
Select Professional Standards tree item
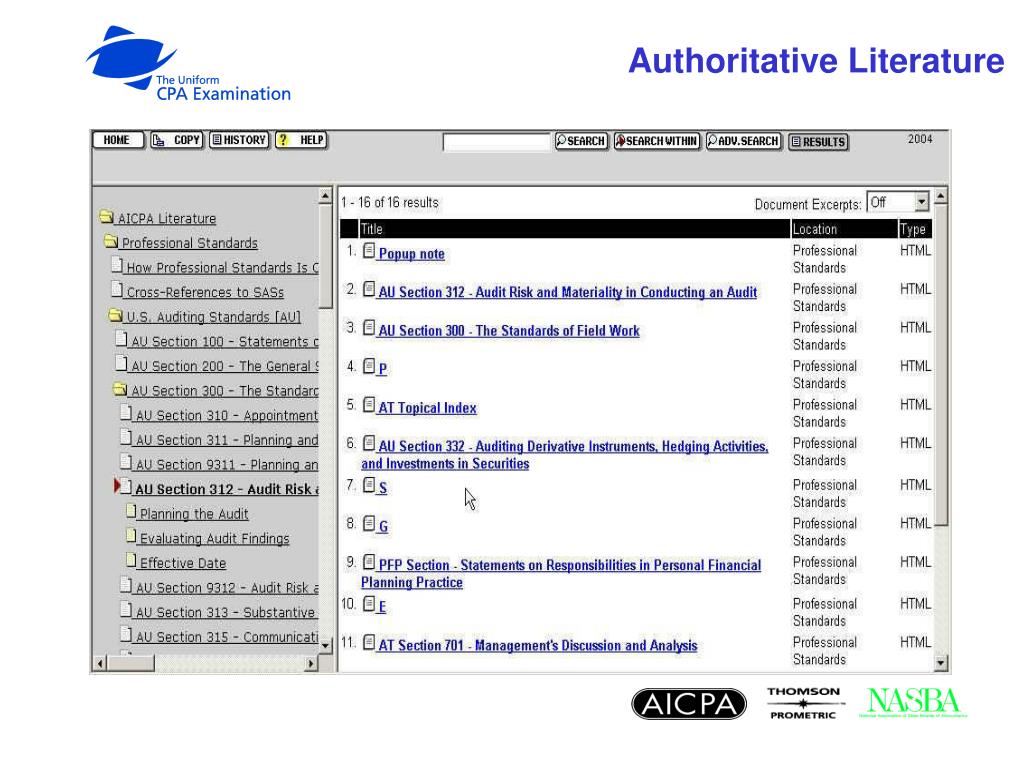[189, 244]
